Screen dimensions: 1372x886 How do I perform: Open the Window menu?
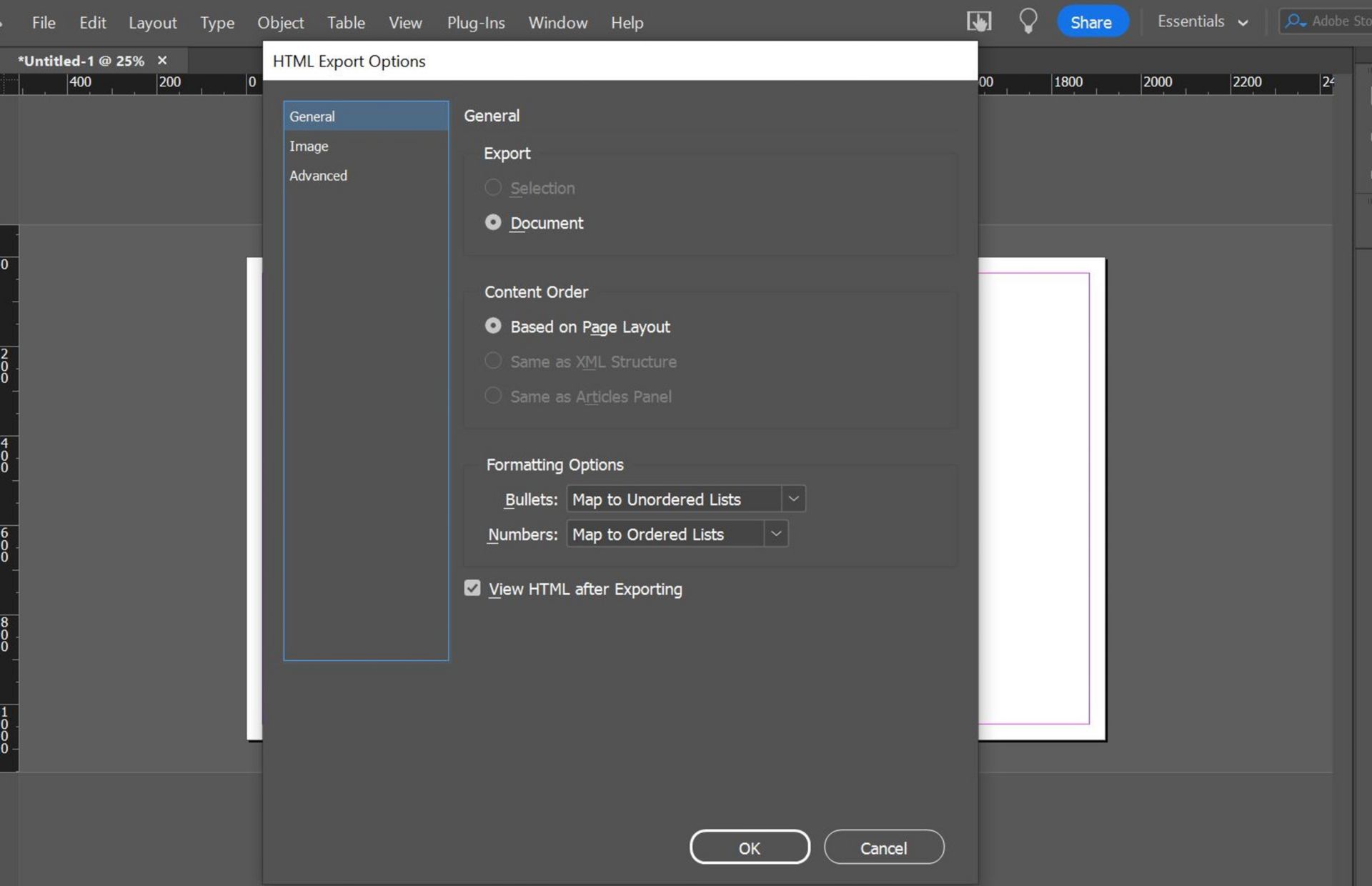(557, 22)
